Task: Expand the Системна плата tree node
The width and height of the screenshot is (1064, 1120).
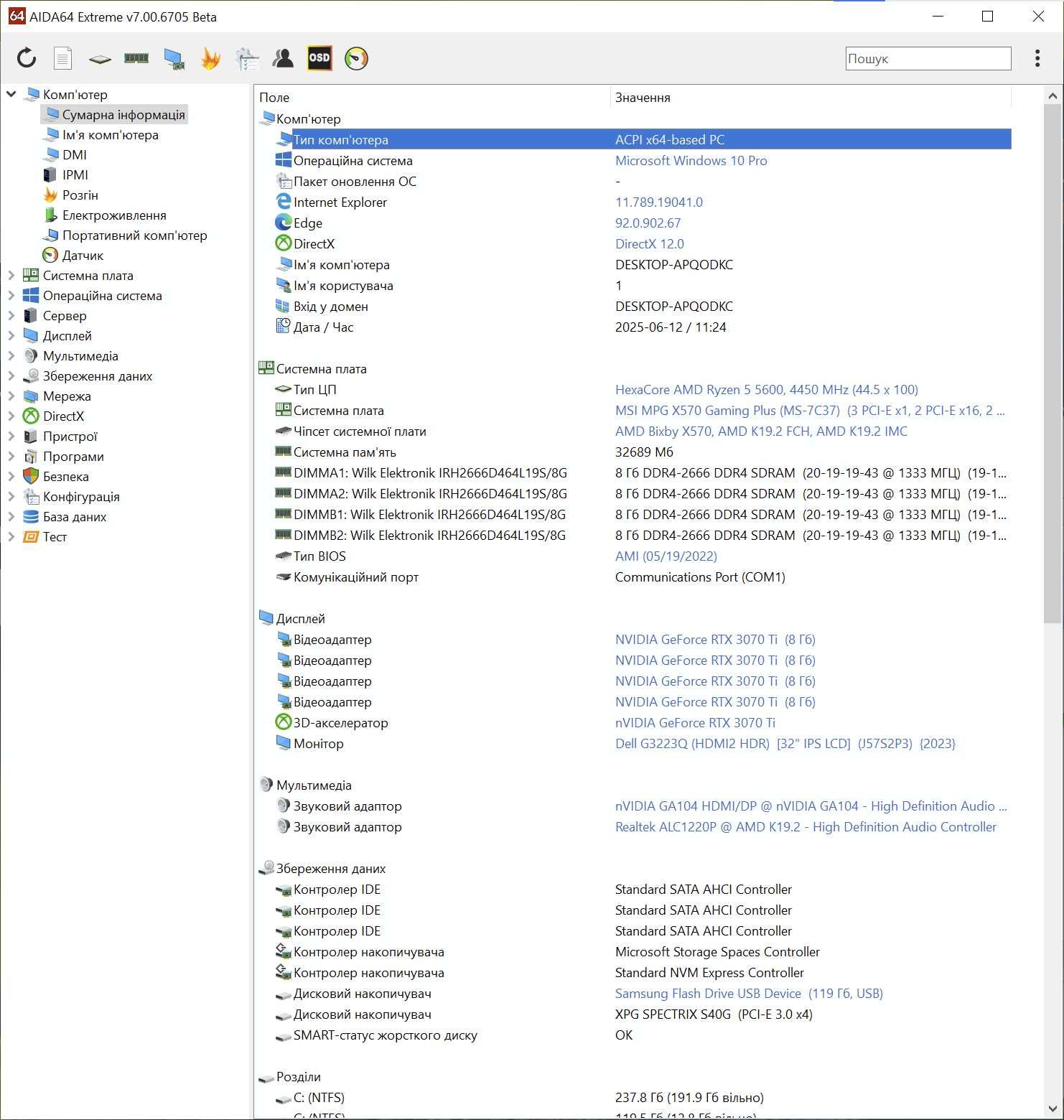Action: [x=11, y=275]
